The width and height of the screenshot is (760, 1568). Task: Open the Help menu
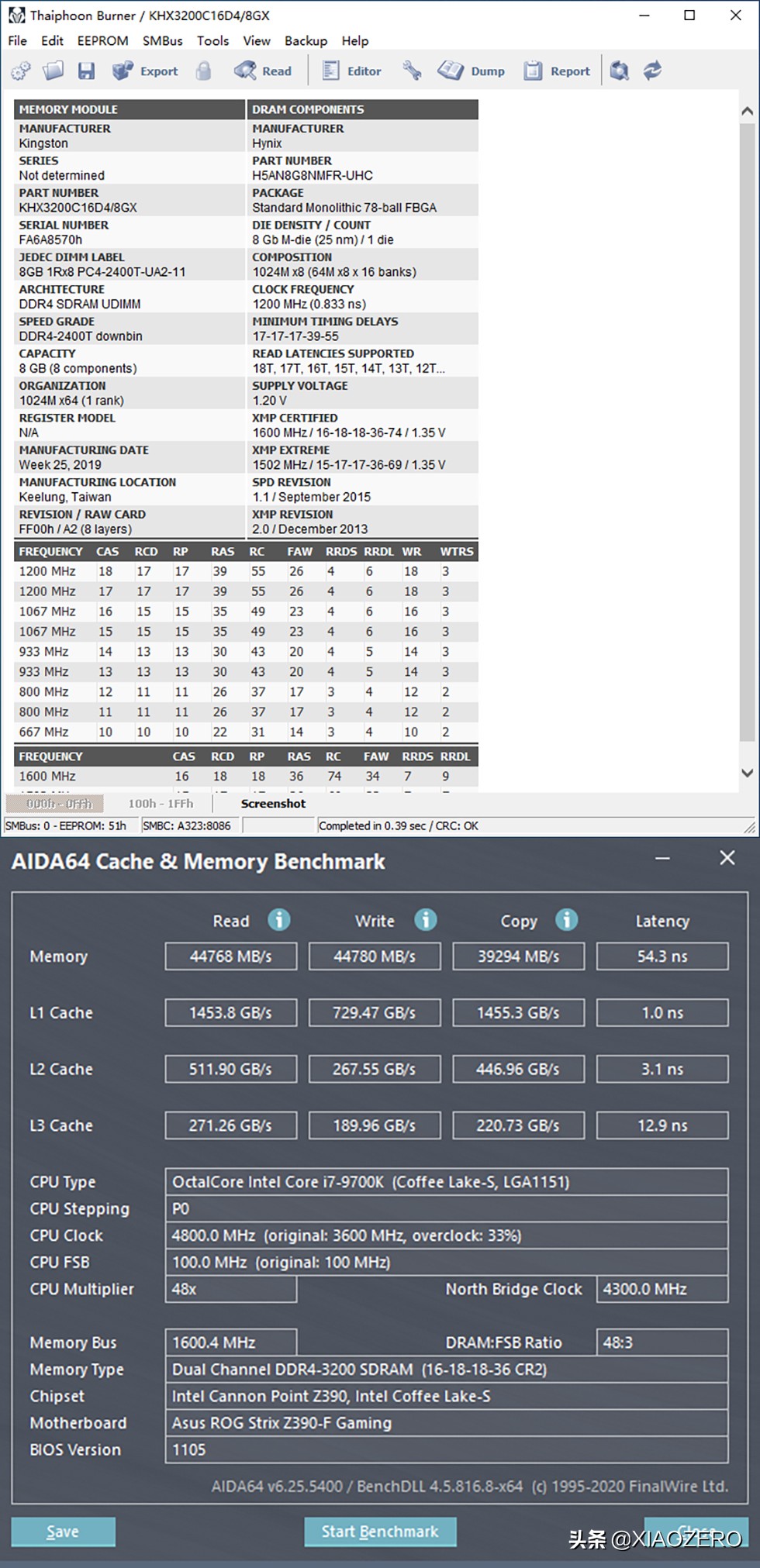click(x=355, y=41)
